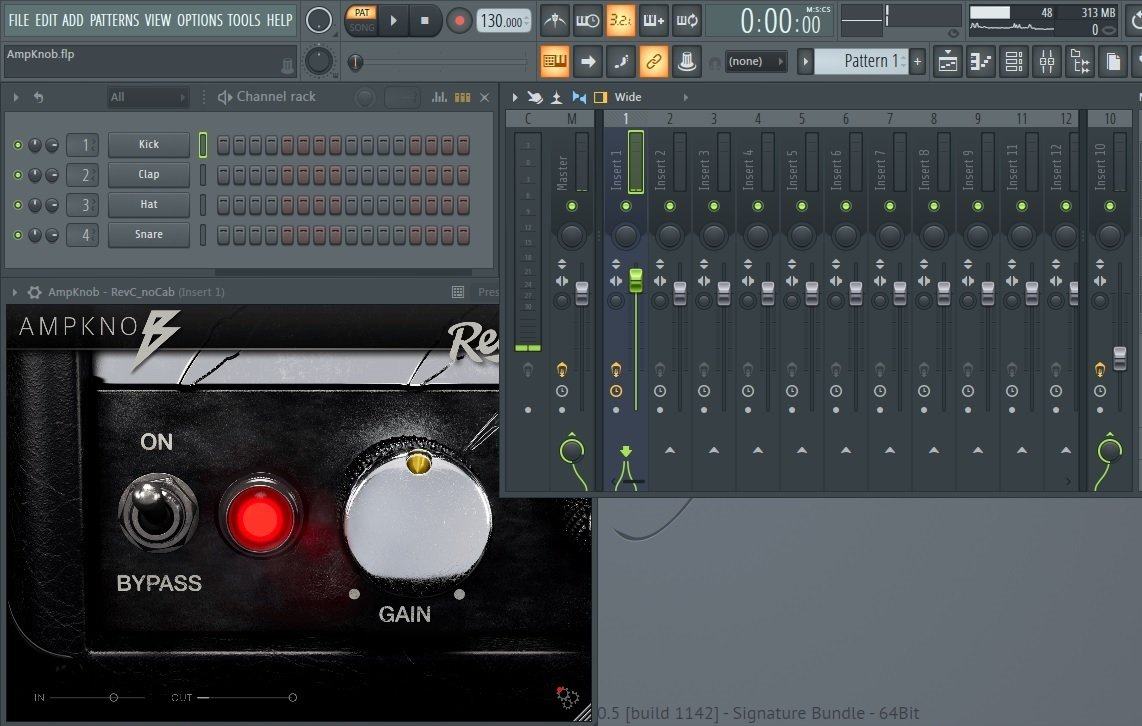Click the AmpKnob GAIN knob
The image size is (1142, 726).
pos(417,516)
